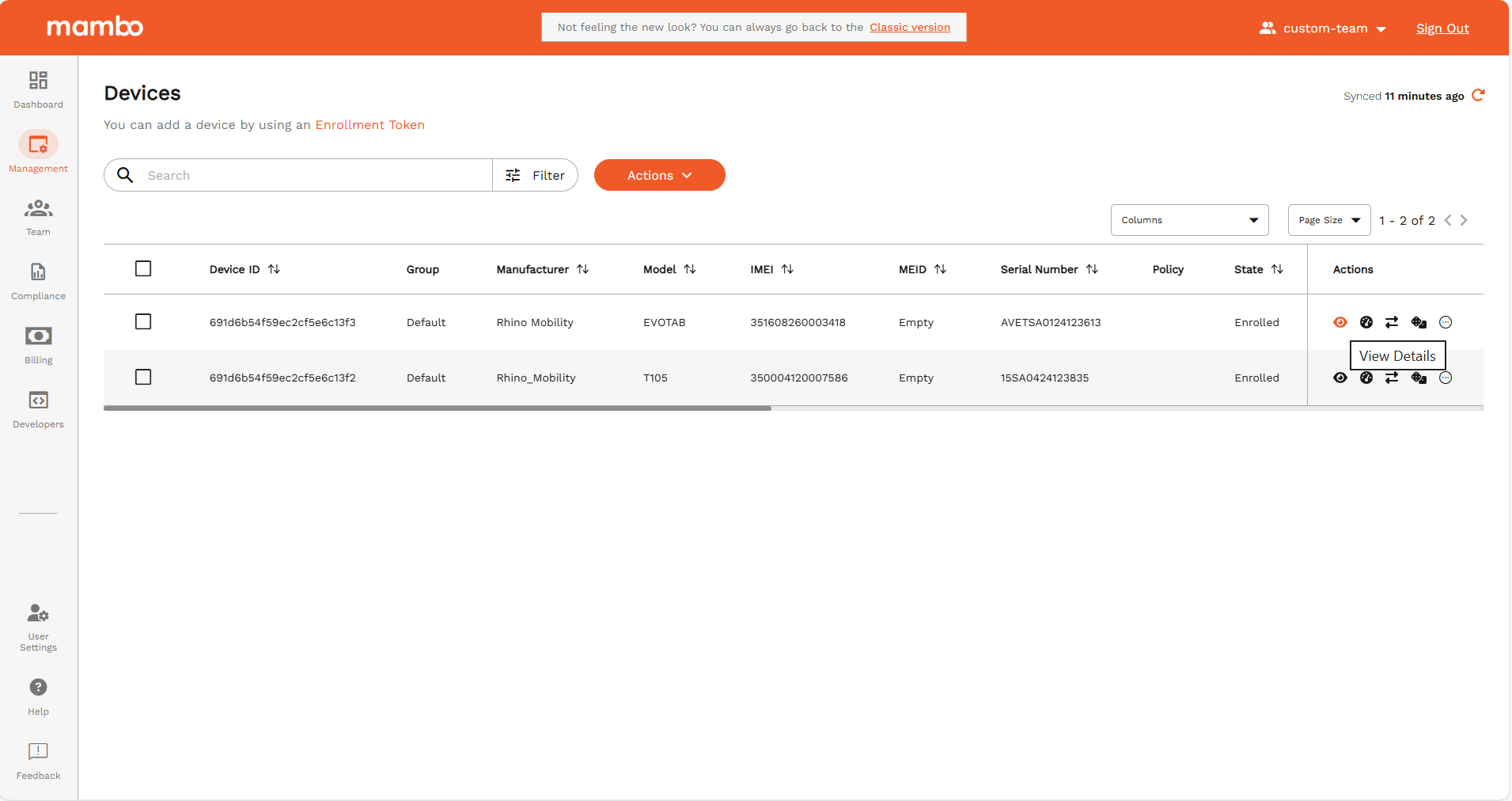Click the horizontal scrollbar under the table
Image resolution: width=1512 pixels, height=801 pixels.
(438, 408)
